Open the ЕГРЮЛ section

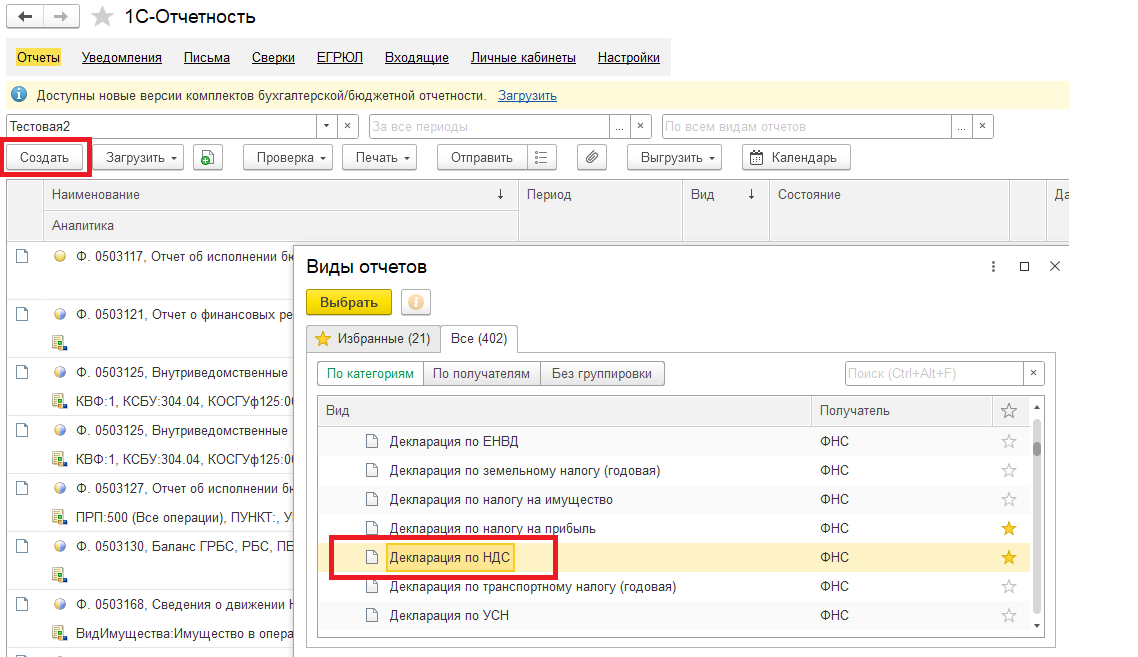coord(340,57)
